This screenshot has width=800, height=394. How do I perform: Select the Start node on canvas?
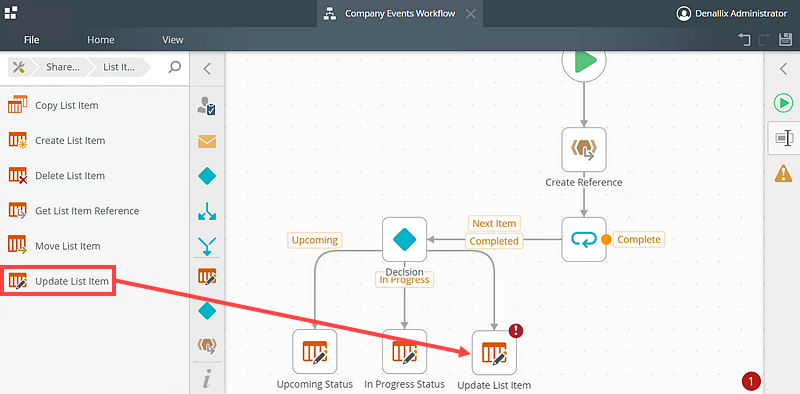coord(584,61)
